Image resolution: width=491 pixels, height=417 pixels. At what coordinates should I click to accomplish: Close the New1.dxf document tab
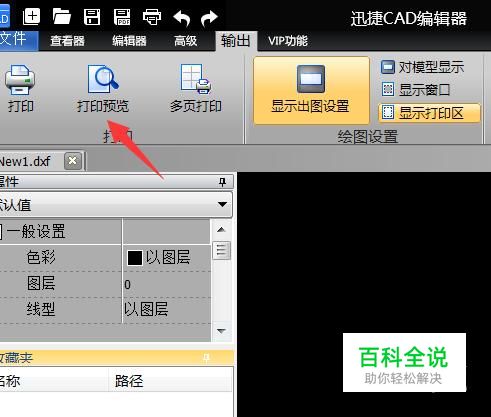72,161
